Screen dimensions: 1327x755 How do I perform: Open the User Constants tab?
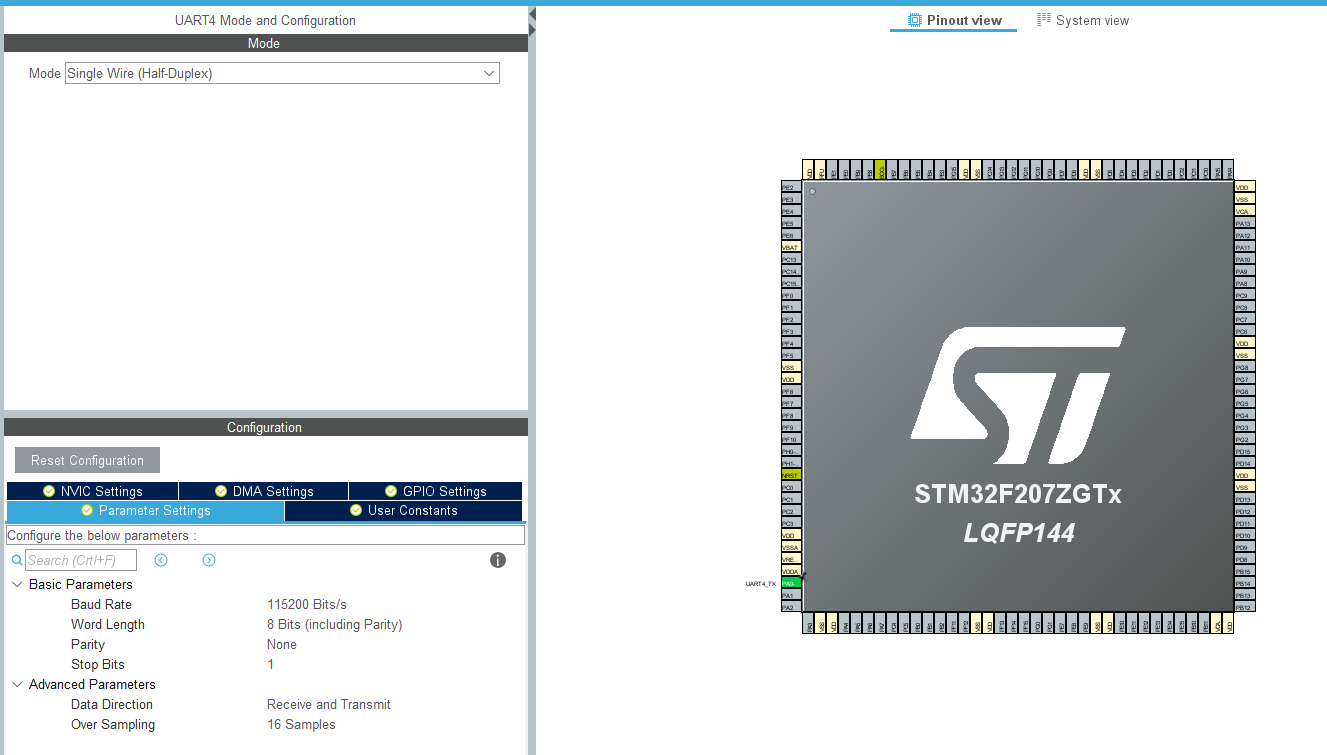tap(403, 511)
